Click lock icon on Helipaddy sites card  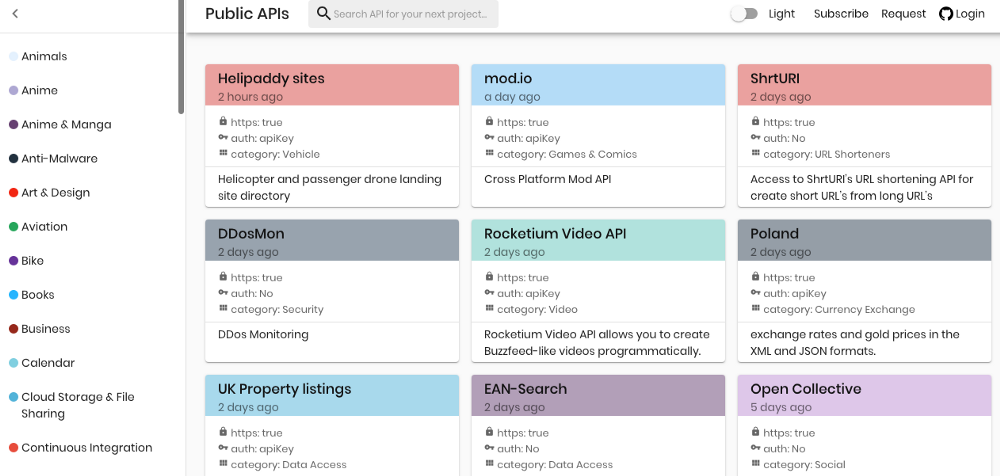point(223,121)
